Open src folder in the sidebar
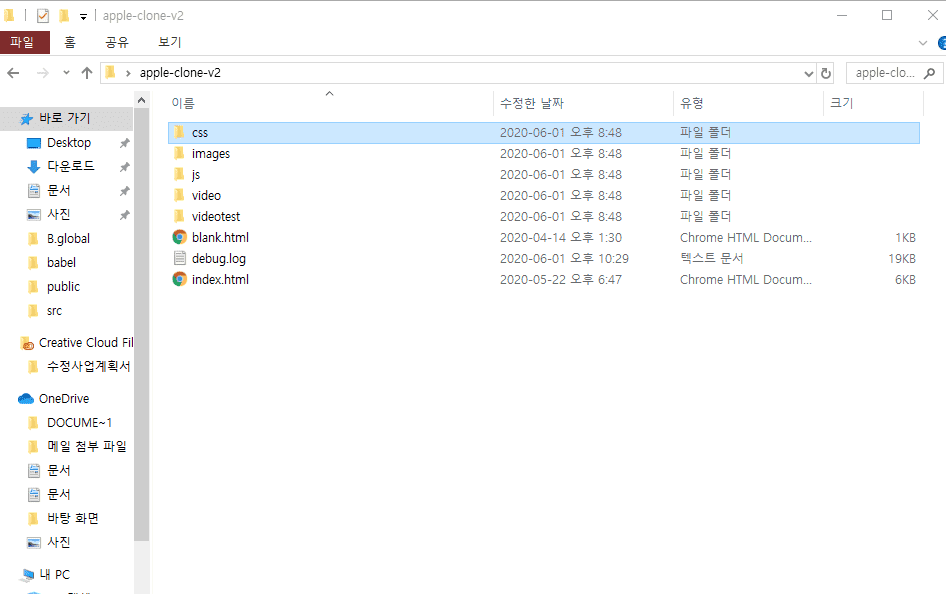The image size is (946, 594). (x=54, y=311)
